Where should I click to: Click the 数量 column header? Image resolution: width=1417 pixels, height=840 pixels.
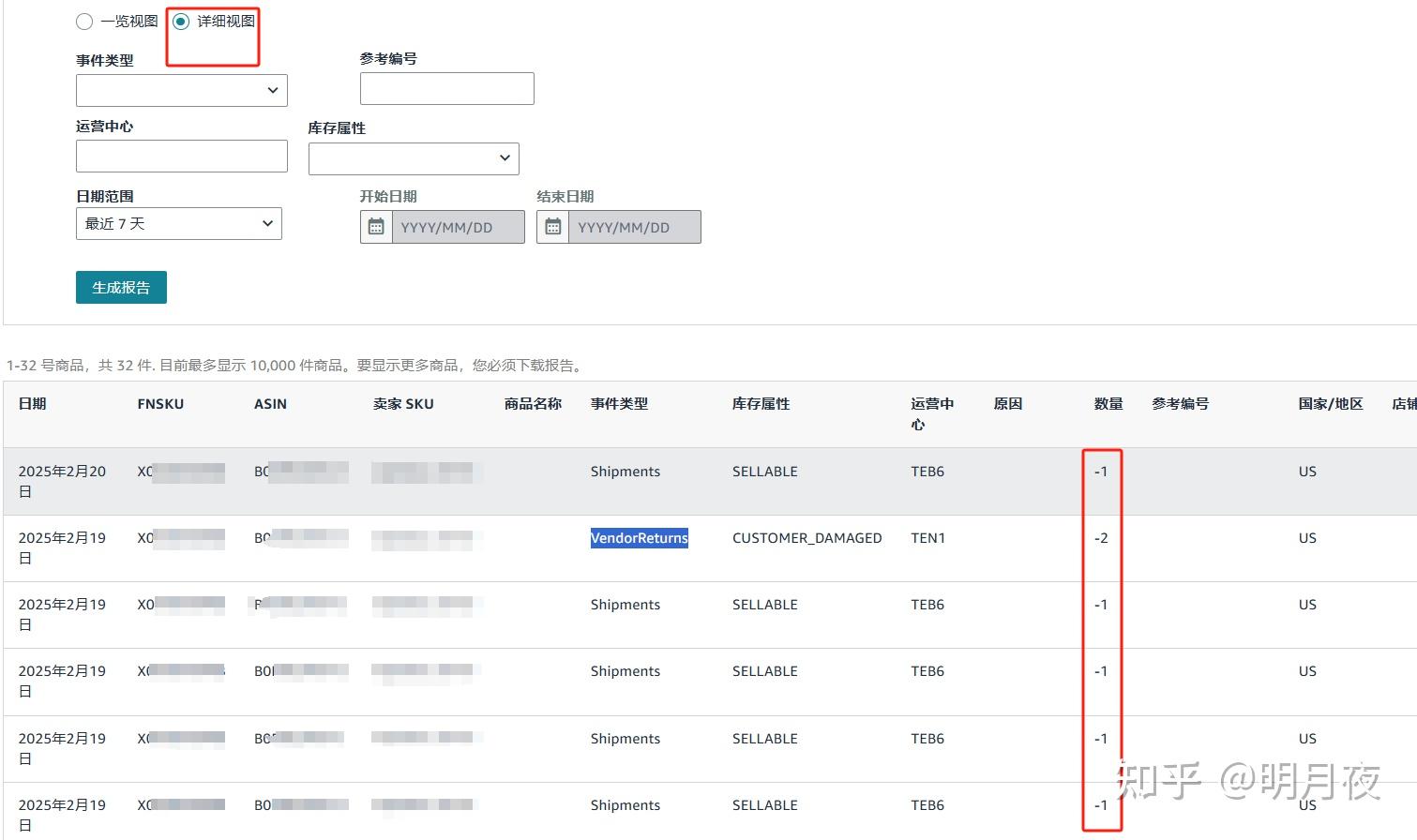pyautogui.click(x=1108, y=403)
